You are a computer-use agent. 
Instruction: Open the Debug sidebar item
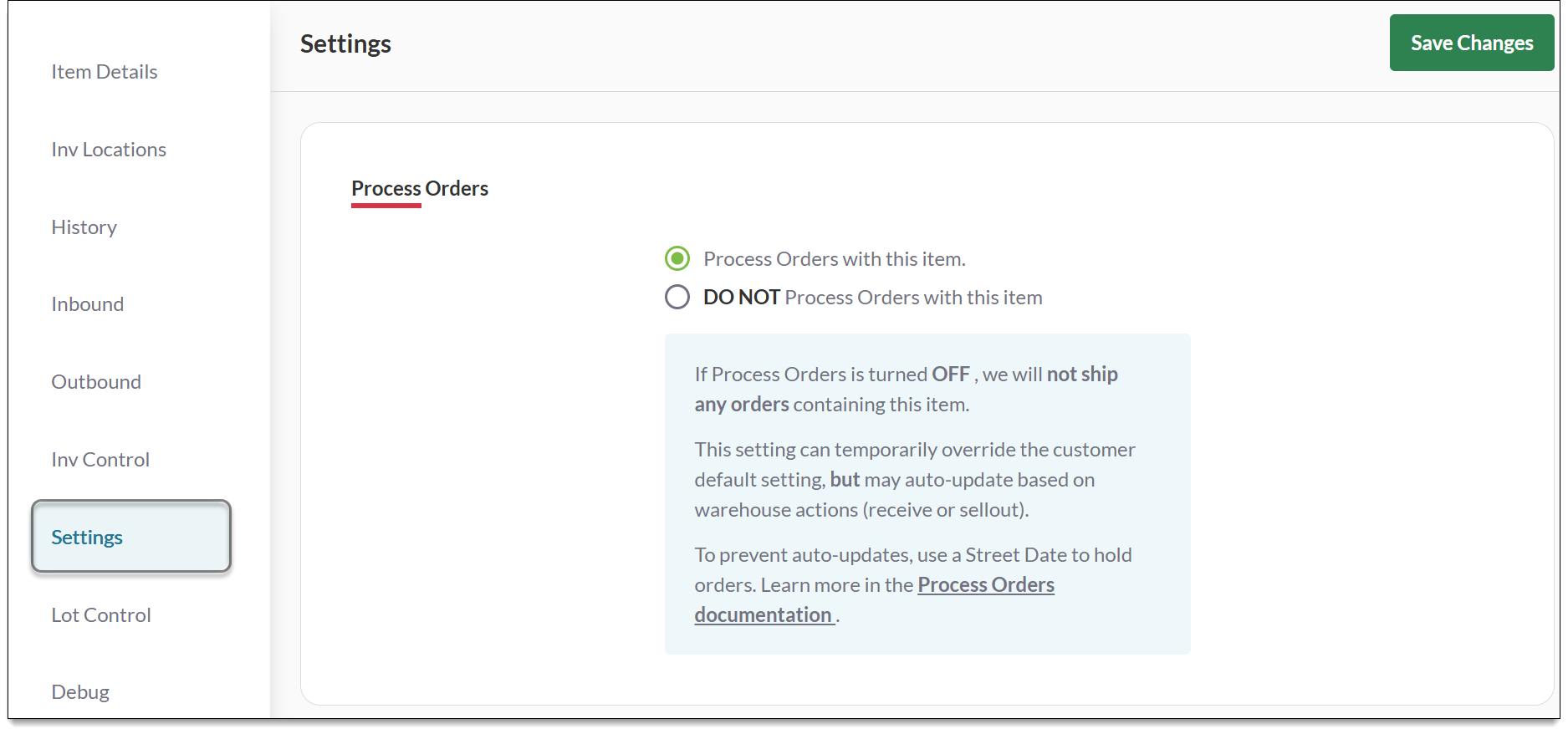80,692
